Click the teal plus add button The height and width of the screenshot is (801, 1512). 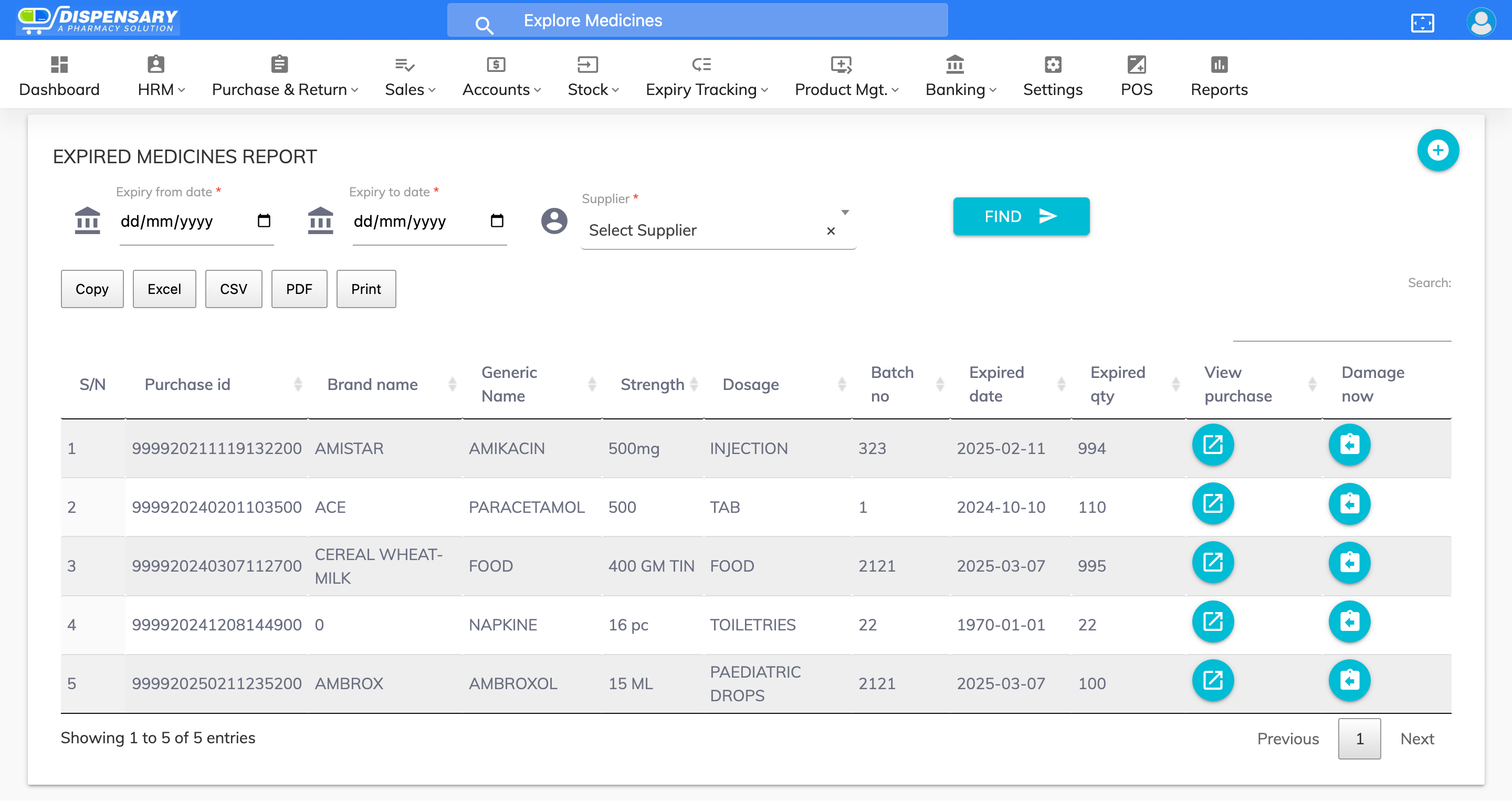pyautogui.click(x=1437, y=150)
